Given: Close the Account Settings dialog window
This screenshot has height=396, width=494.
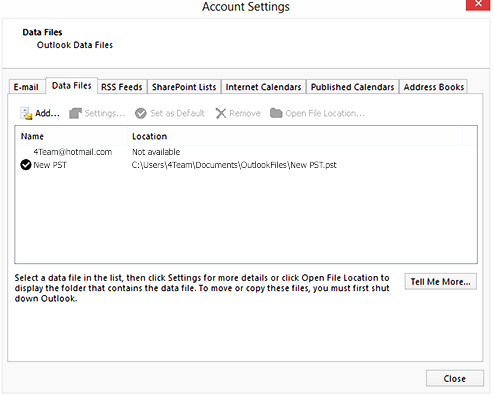Looking at the screenshot, I should 478,4.
